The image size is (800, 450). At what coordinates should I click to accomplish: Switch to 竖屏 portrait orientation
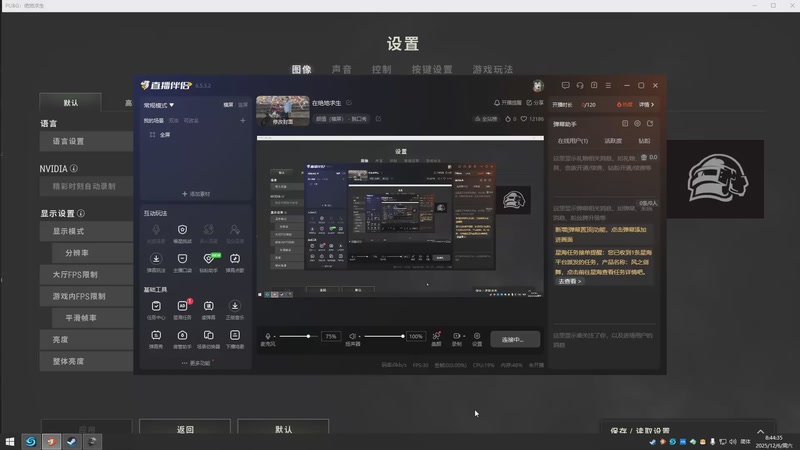(243, 105)
